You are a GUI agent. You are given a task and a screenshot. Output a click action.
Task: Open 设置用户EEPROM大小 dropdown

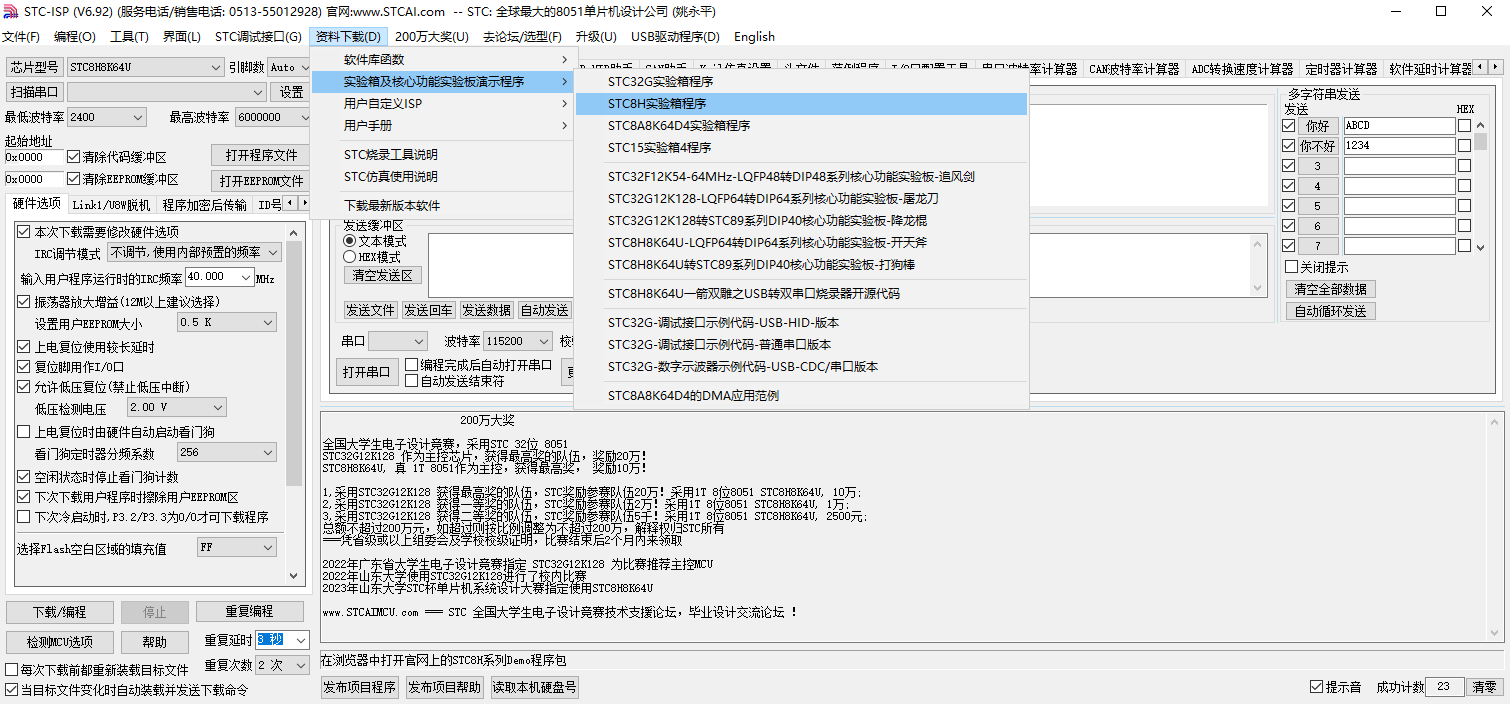tap(226, 323)
